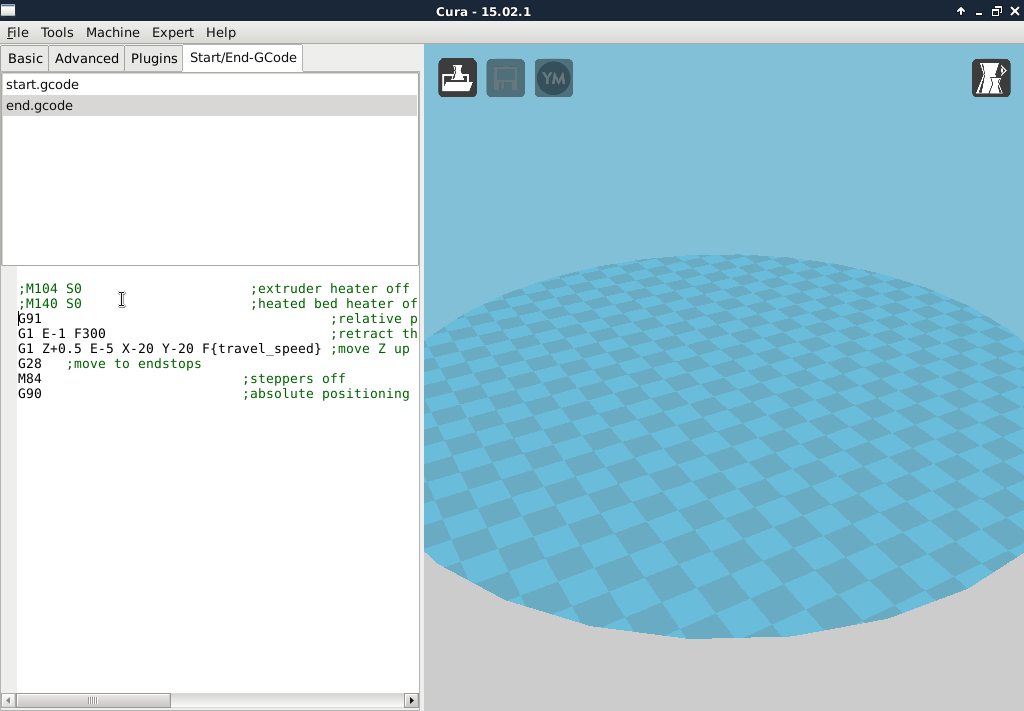
Task: Open the Expert menu
Action: tap(172, 32)
